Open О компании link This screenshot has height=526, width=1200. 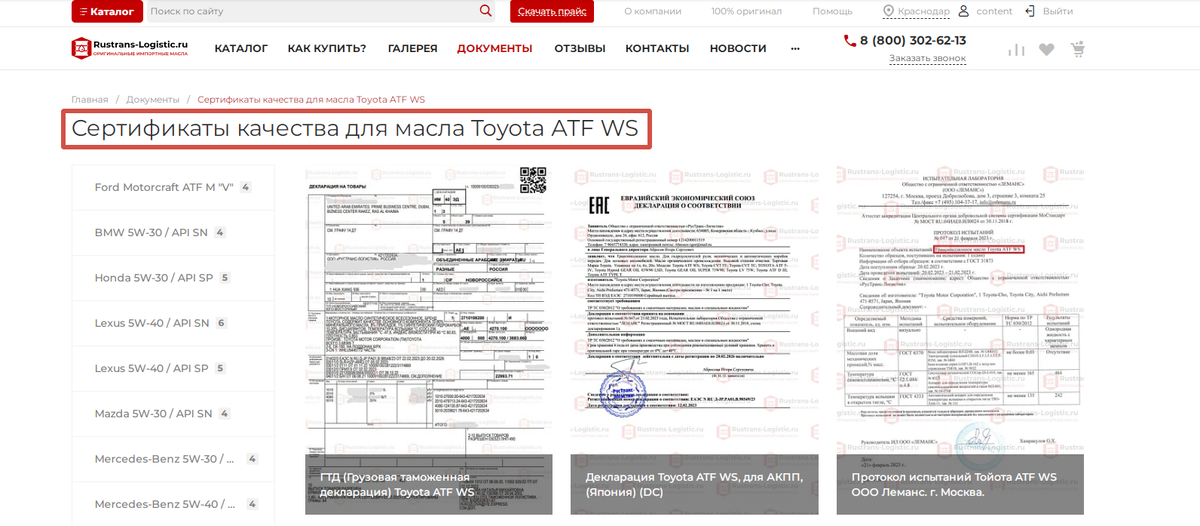(653, 11)
